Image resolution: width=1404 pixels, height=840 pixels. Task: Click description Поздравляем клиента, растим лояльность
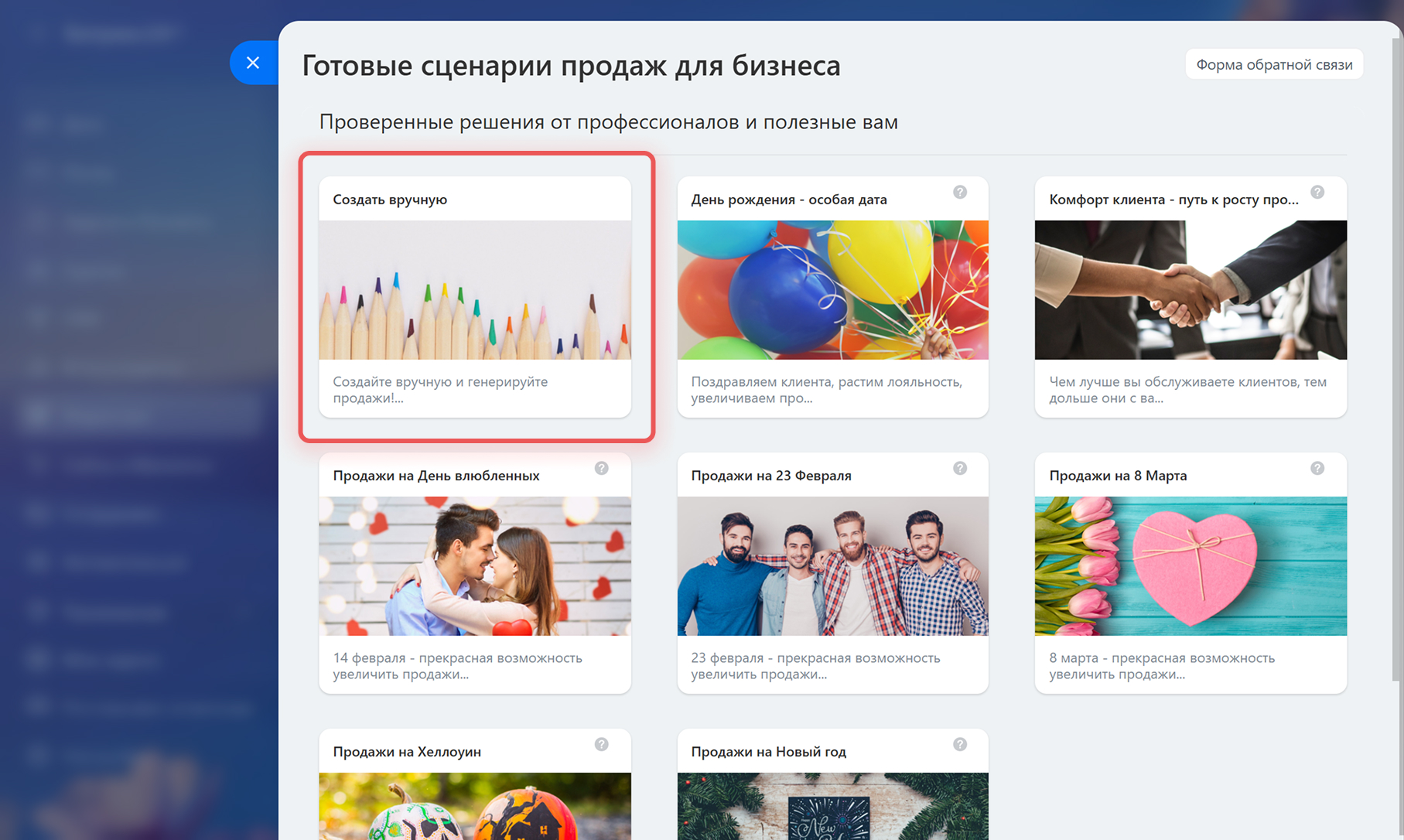coord(827,390)
